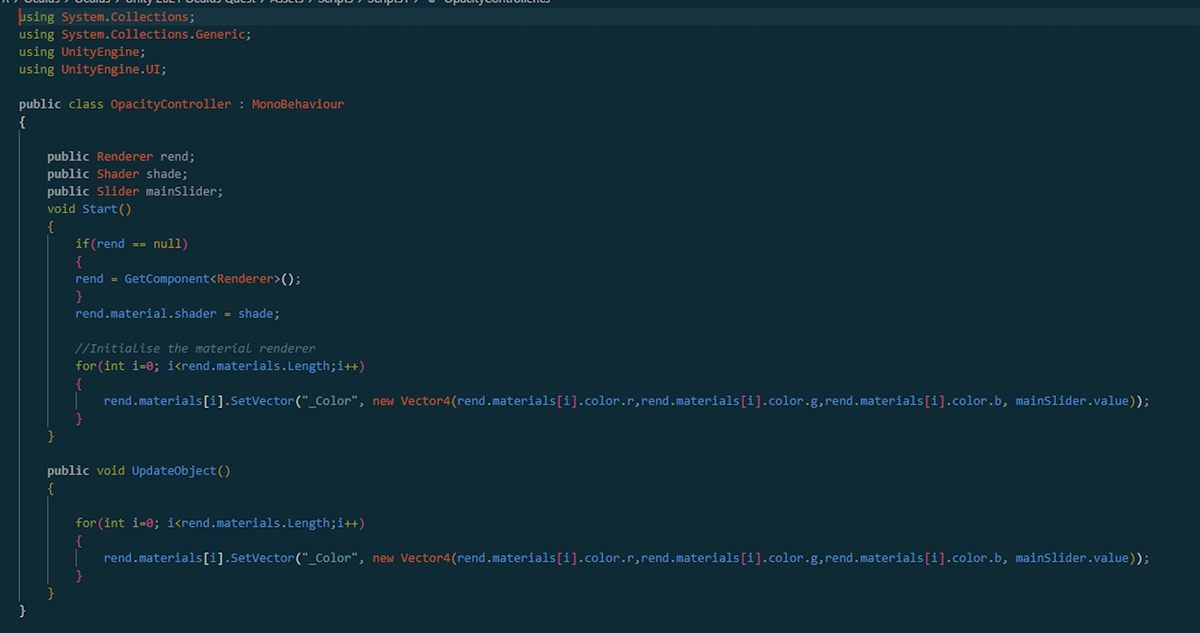Click the "//Initialise the material renderer" comment

pos(195,348)
